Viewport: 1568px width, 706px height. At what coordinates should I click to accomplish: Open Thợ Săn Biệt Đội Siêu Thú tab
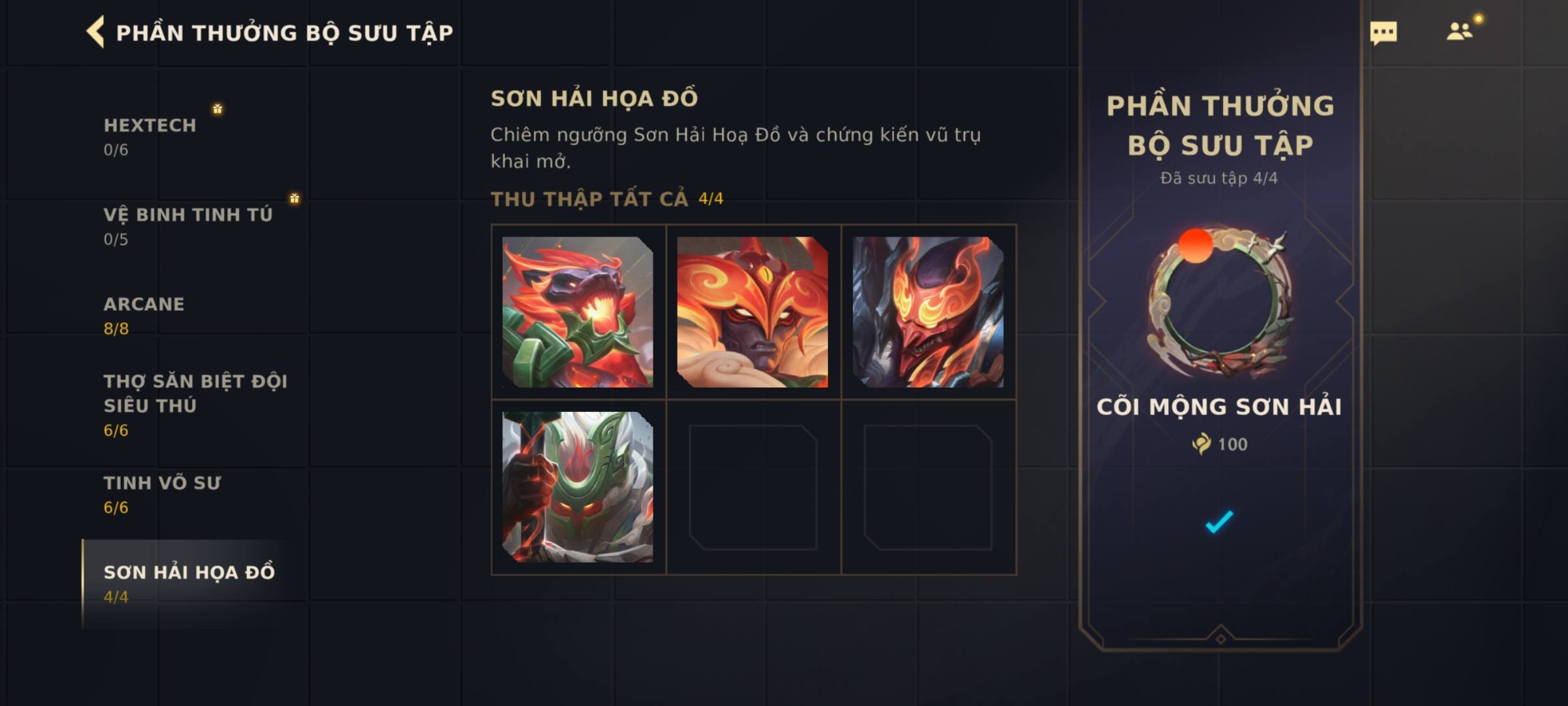pos(195,405)
